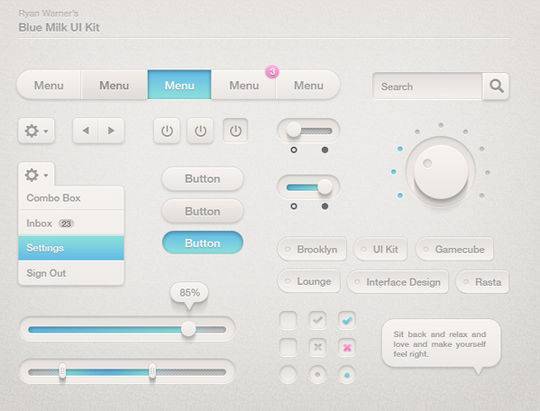
Task: Open the first Menu tab
Action: click(x=49, y=85)
